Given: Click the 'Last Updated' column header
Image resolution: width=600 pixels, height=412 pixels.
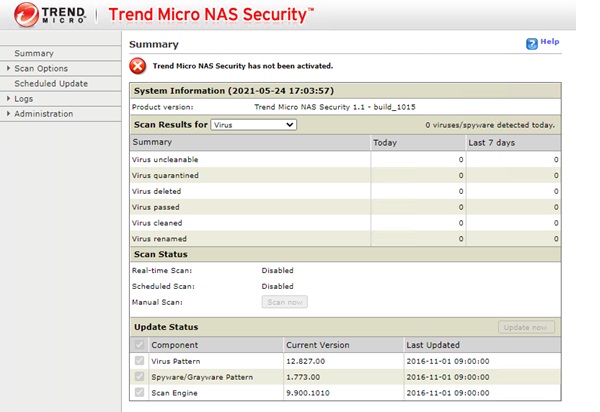Looking at the screenshot, I should pos(433,345).
